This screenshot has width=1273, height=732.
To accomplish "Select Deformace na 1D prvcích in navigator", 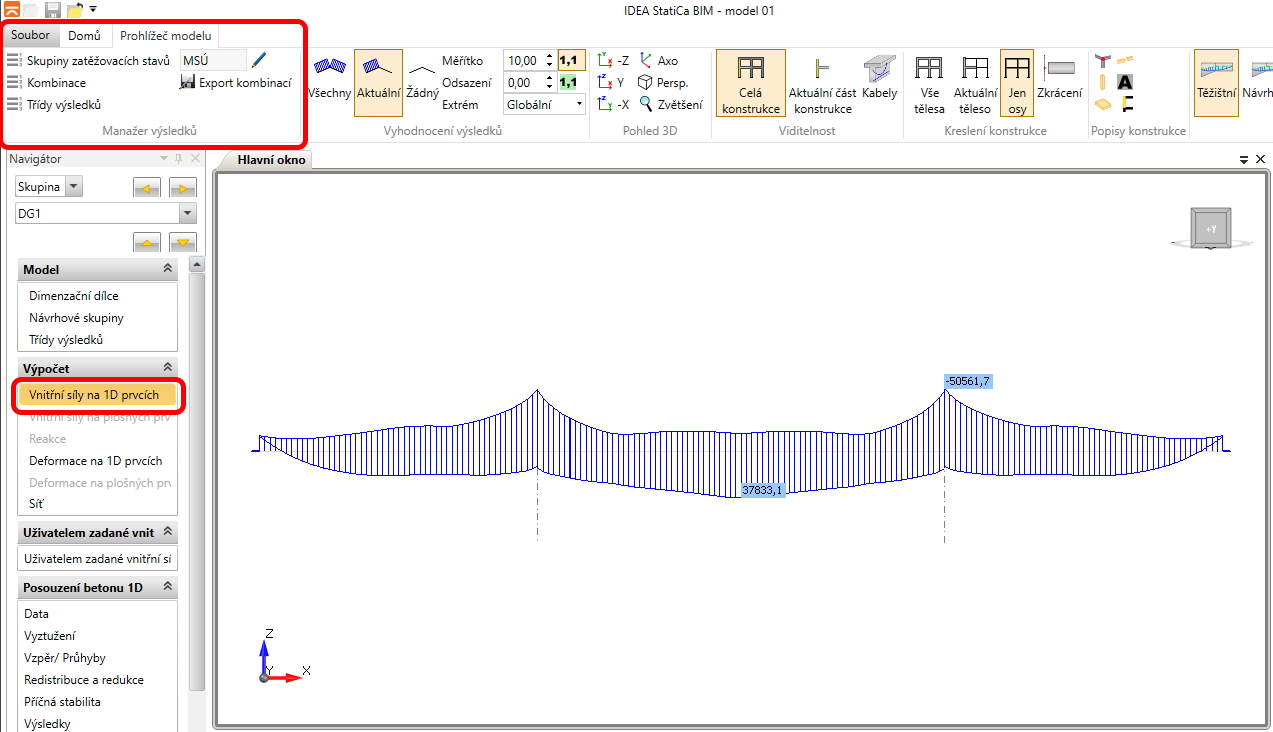I will tap(95, 461).
